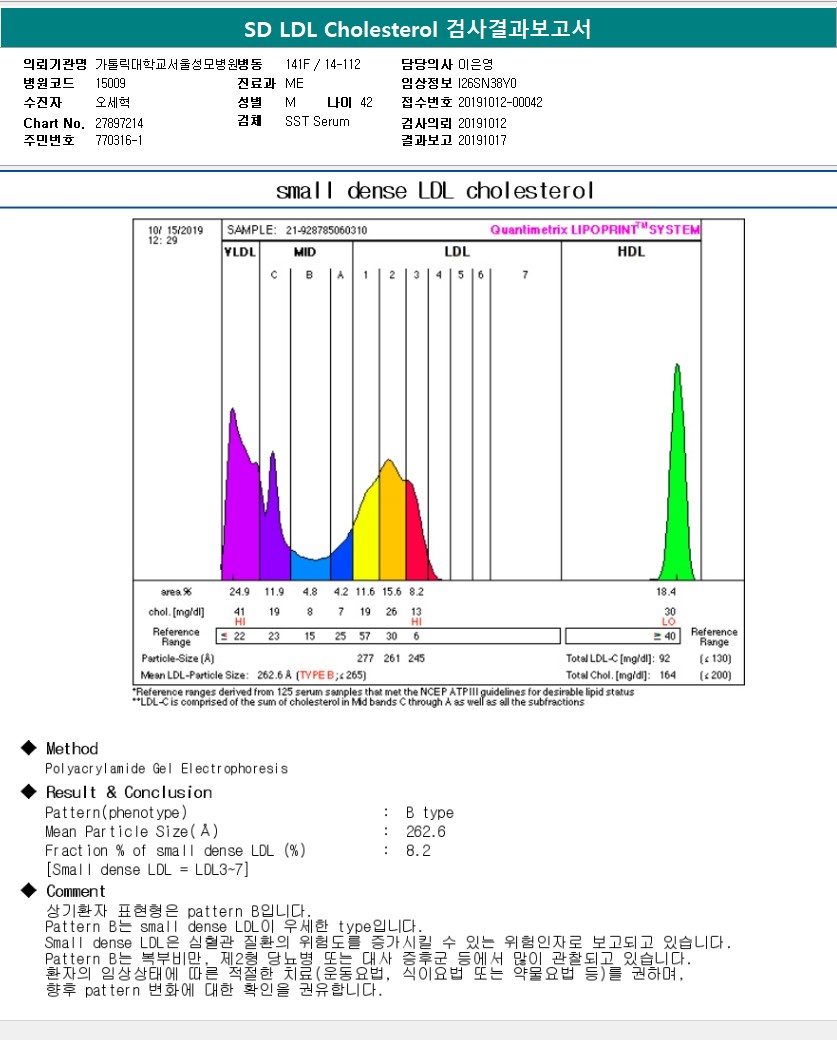Viewport: 837px width, 1040px height.
Task: Click the Quantimetrix LIPOPRINT SYSTEM label
Action: point(595,230)
